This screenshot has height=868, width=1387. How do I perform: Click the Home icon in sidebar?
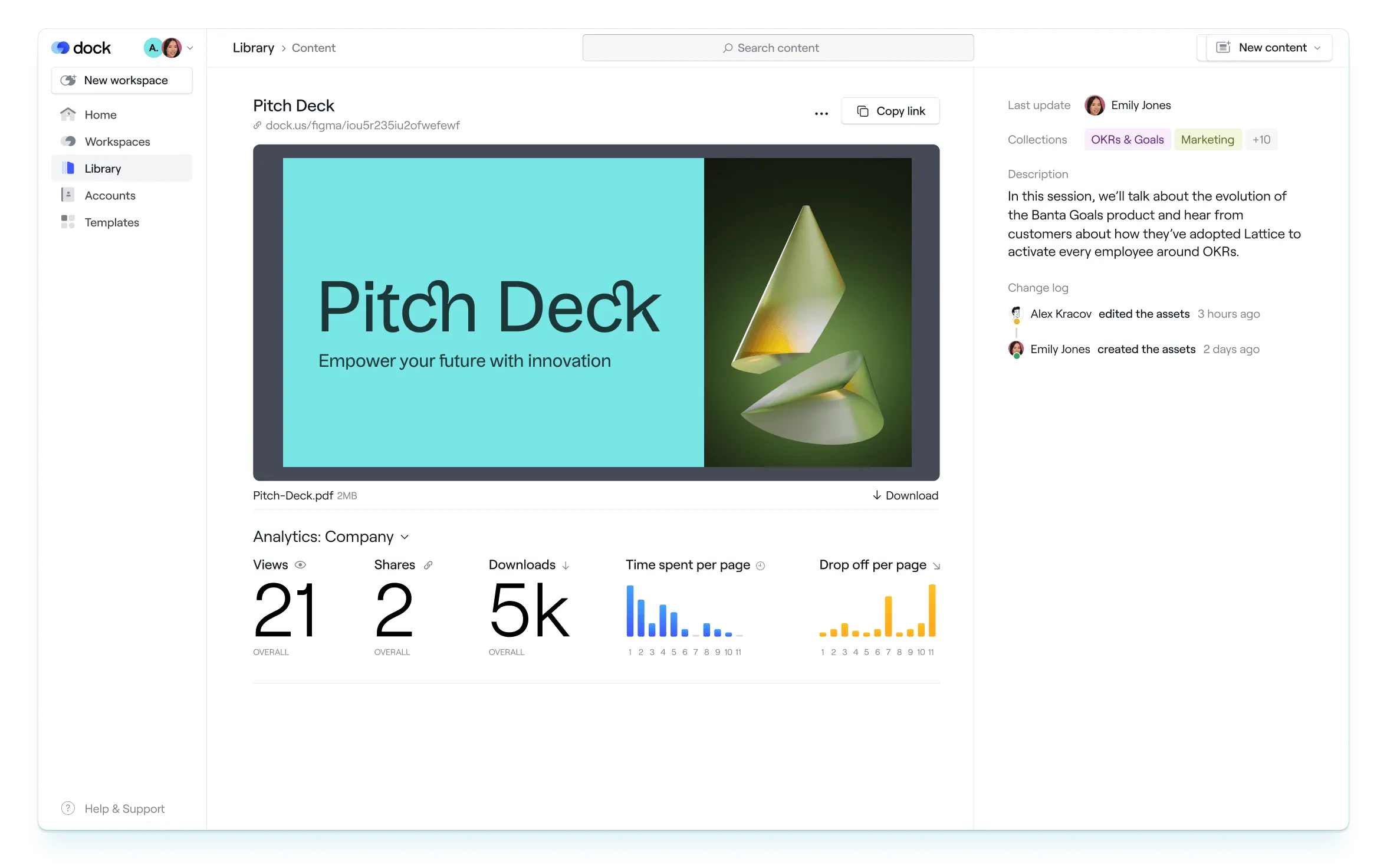[x=68, y=114]
